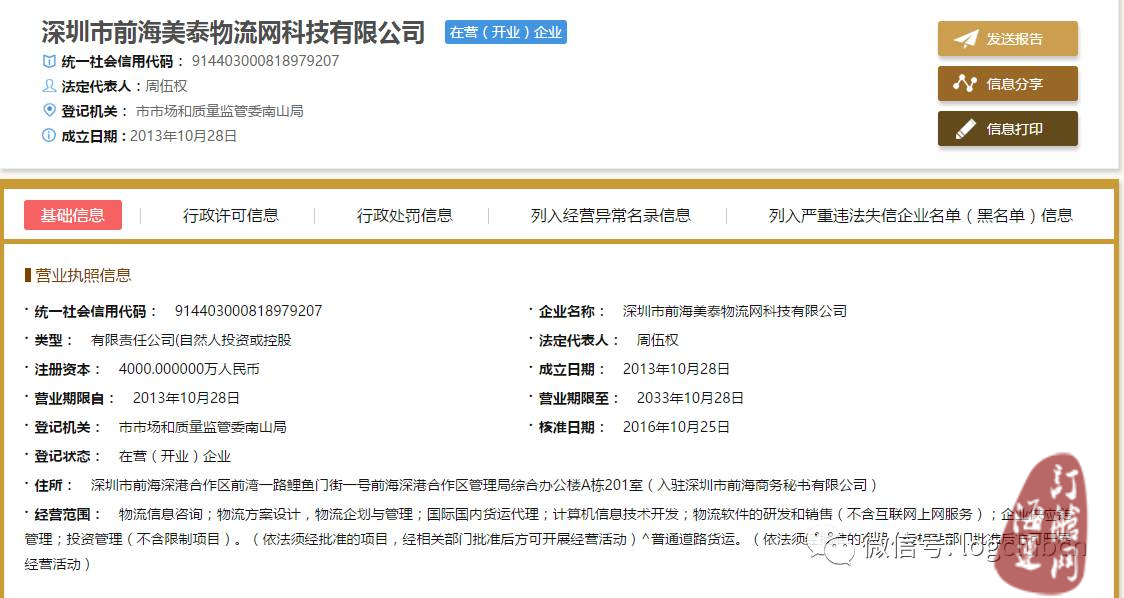This screenshot has height=598, width=1124.
Task: Click company type 有限责任公司(自然人投资或控股
Action: click(x=191, y=340)
